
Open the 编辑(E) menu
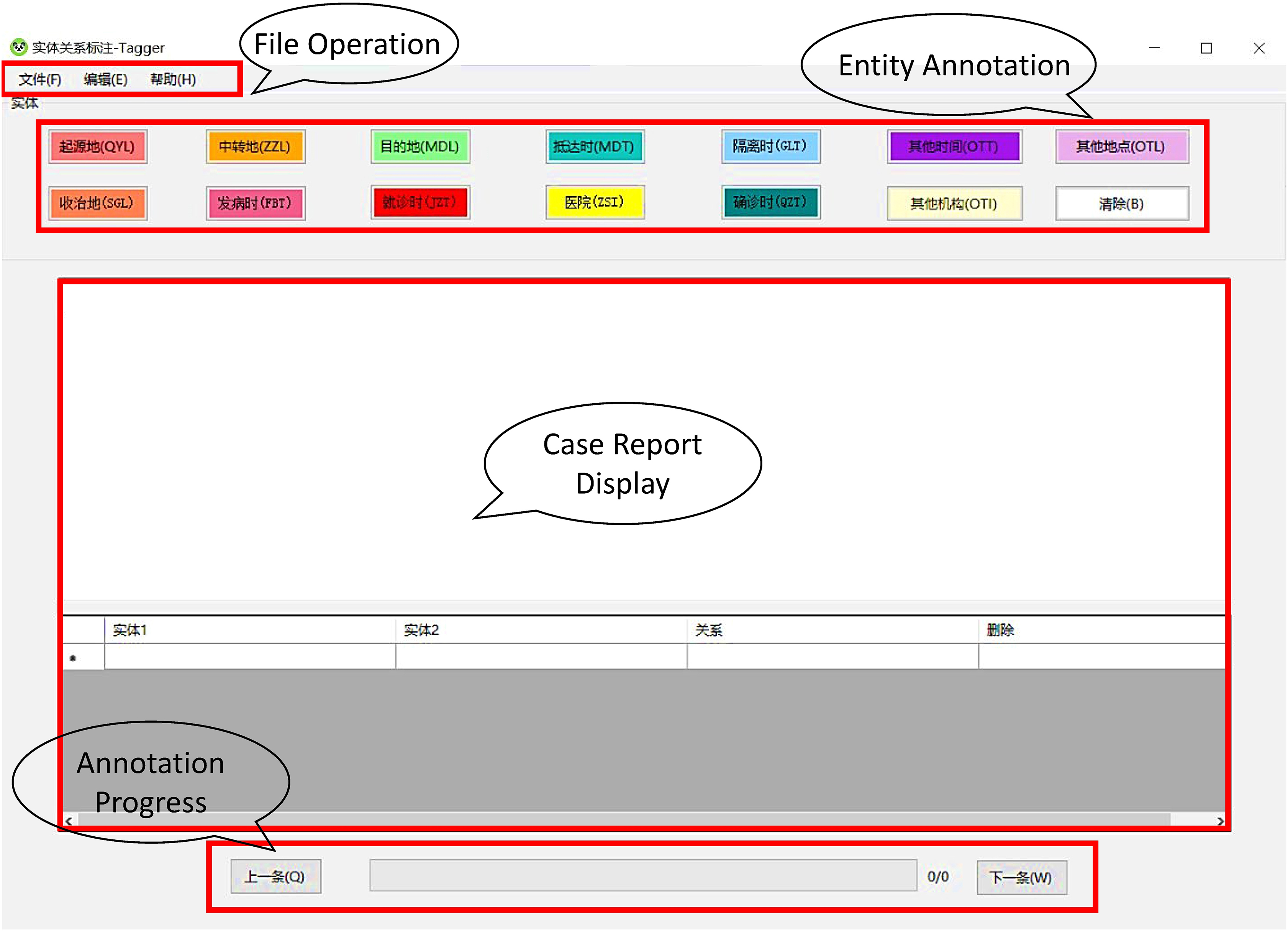coord(106,79)
